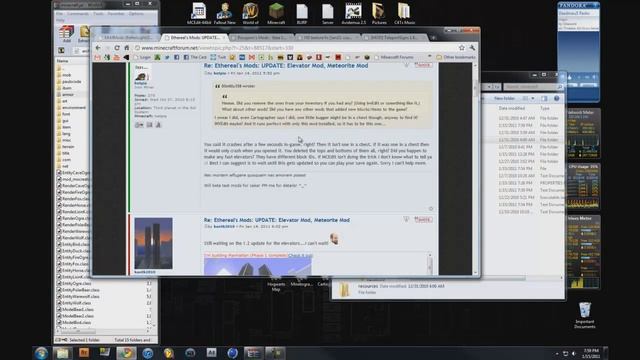Open the Avidemux 2.5 desktop shortcut
The width and height of the screenshot is (640, 360).
point(353,13)
